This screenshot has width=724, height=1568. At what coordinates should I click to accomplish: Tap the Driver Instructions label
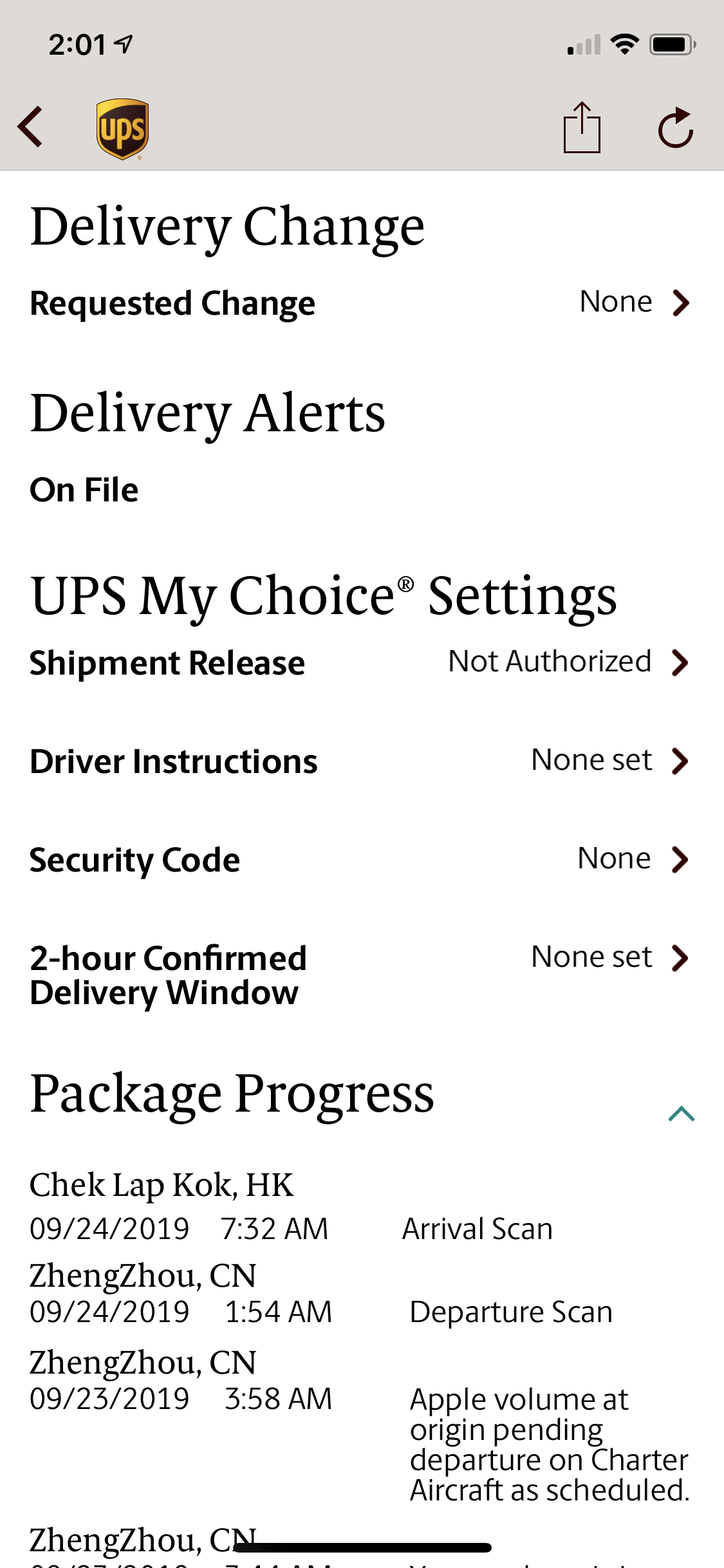pos(174,761)
